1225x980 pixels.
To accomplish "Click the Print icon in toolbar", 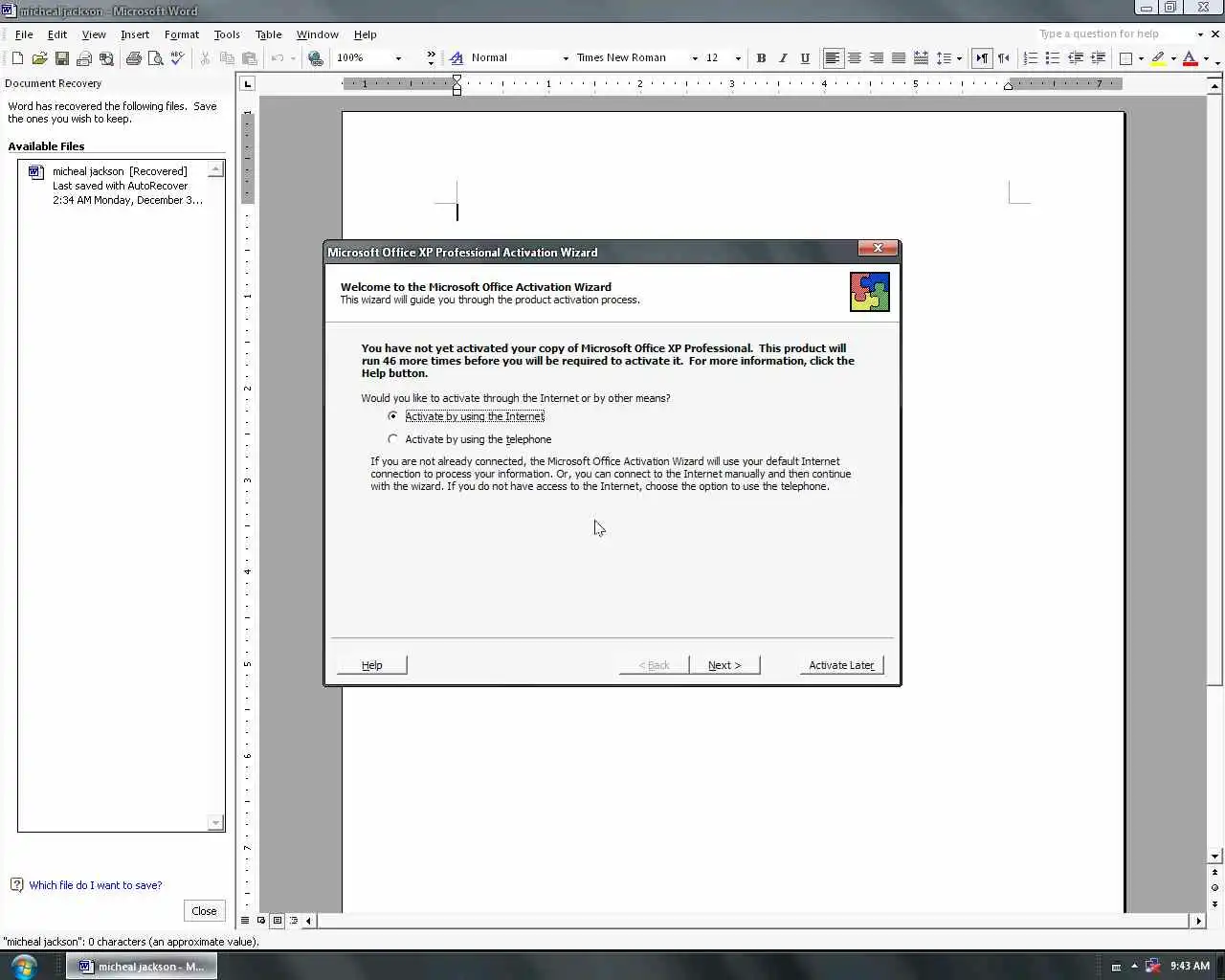I will tap(134, 58).
